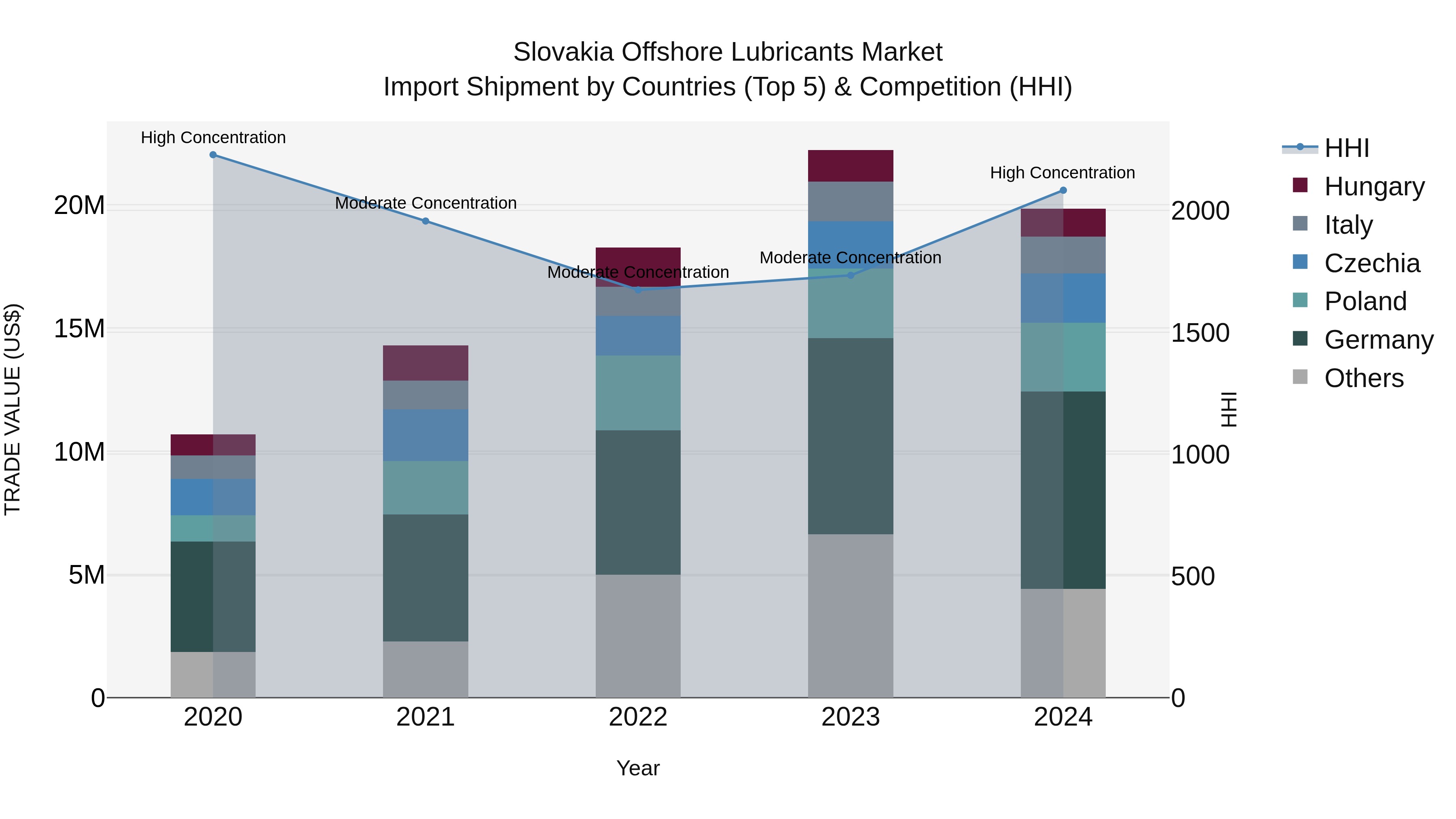Click the Germany color swatch in legend
Screen dimensions: 1456x819
[x=1301, y=339]
